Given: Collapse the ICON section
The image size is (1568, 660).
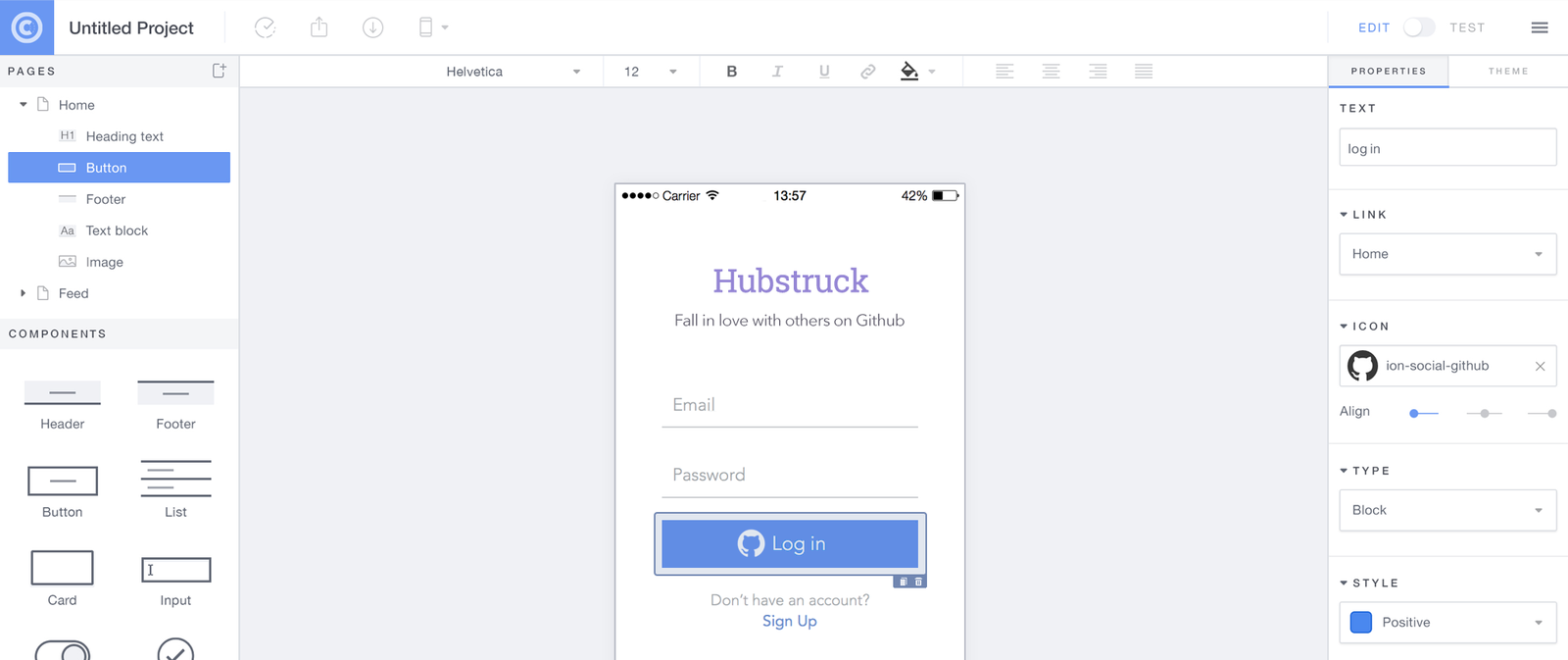Looking at the screenshot, I should [1344, 326].
